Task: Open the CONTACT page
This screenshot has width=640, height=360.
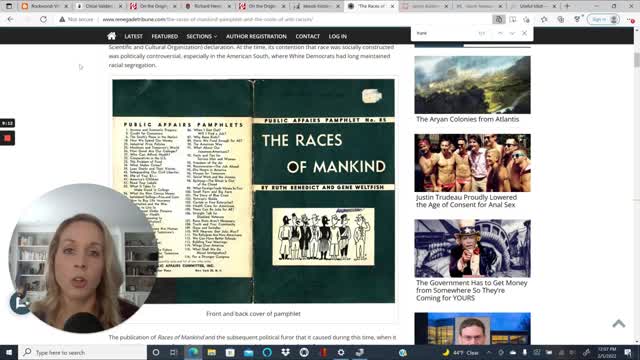Action: [x=307, y=36]
